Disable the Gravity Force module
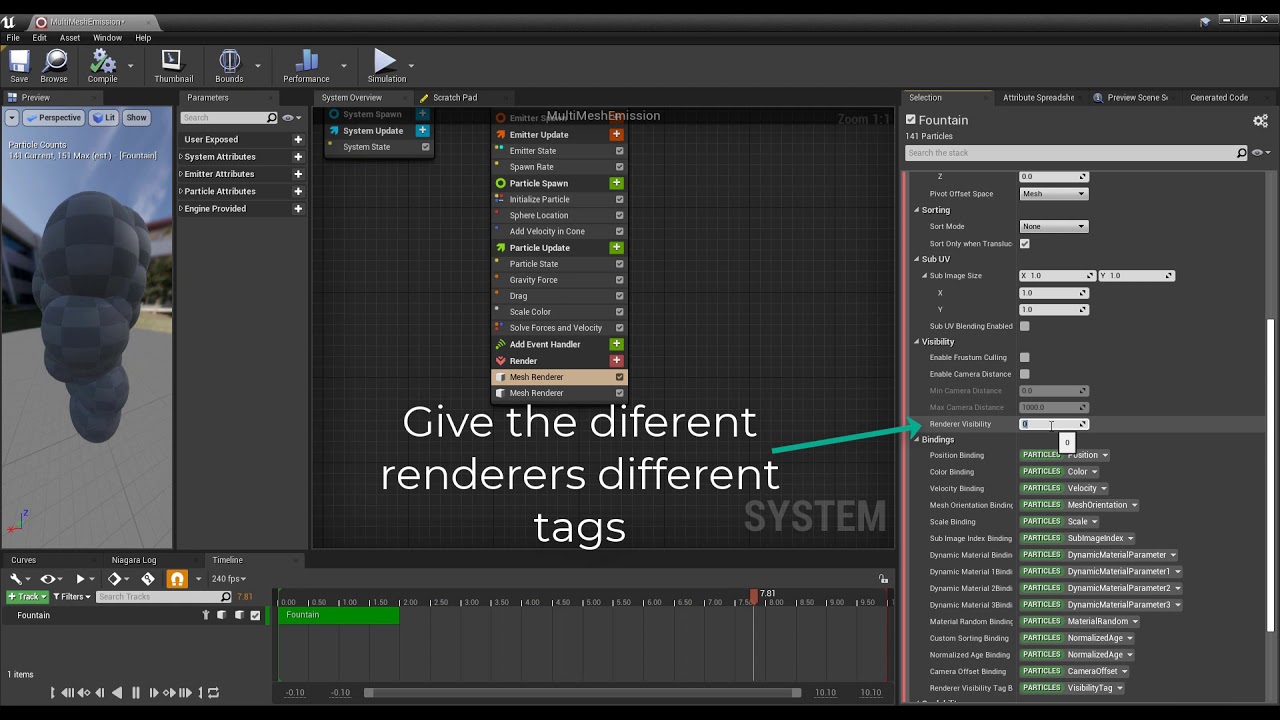This screenshot has height=720, width=1280. click(620, 280)
